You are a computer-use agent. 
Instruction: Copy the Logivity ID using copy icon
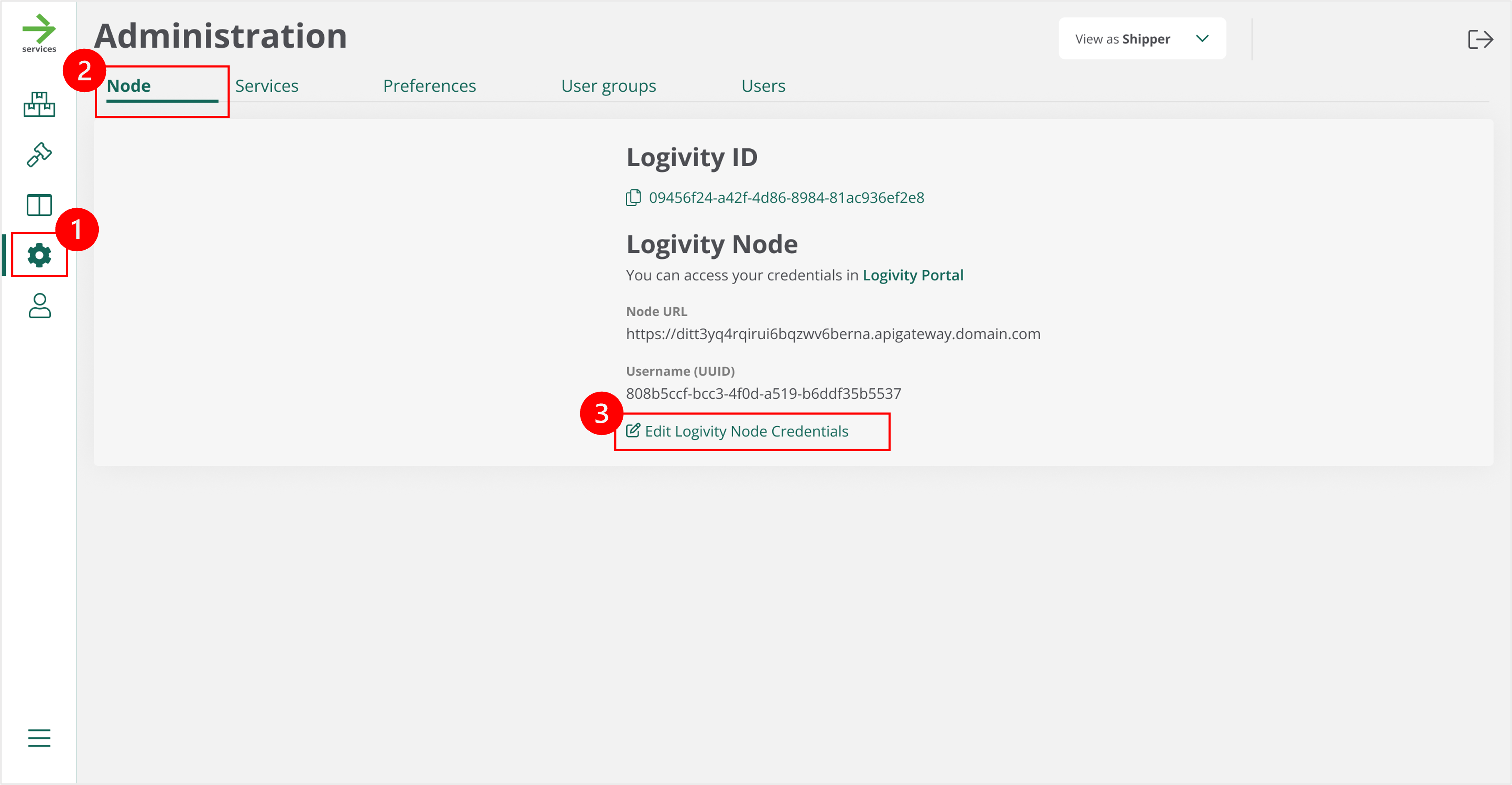click(633, 198)
